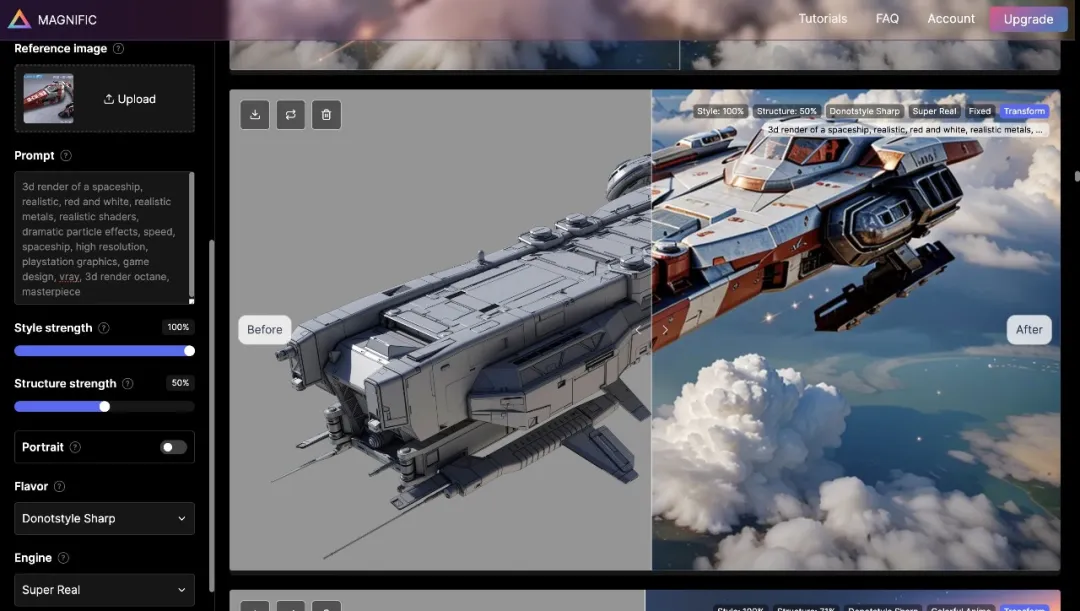Open Portrait help question icon
The image size is (1080, 611).
(75, 447)
